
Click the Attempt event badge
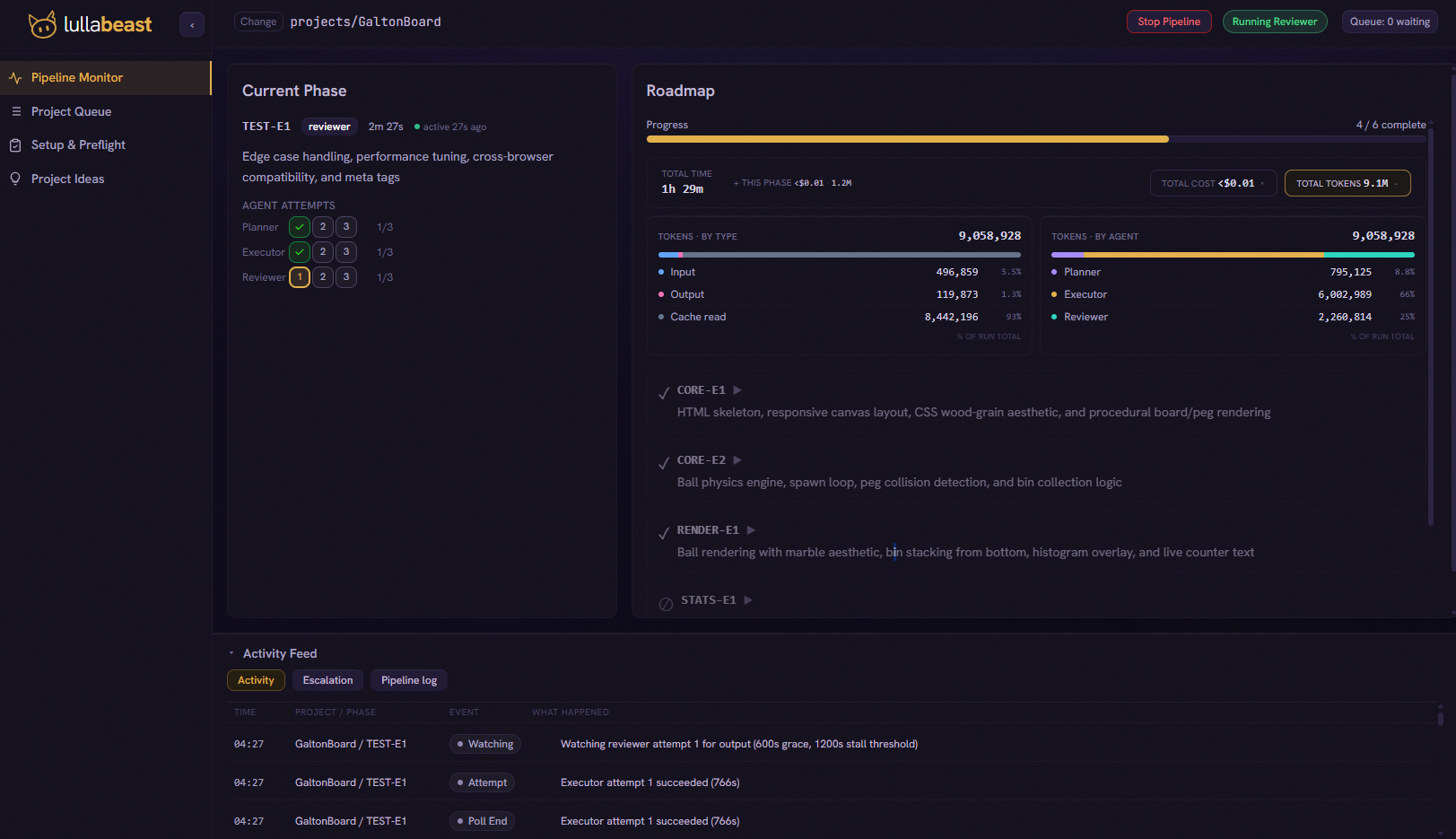coord(482,782)
